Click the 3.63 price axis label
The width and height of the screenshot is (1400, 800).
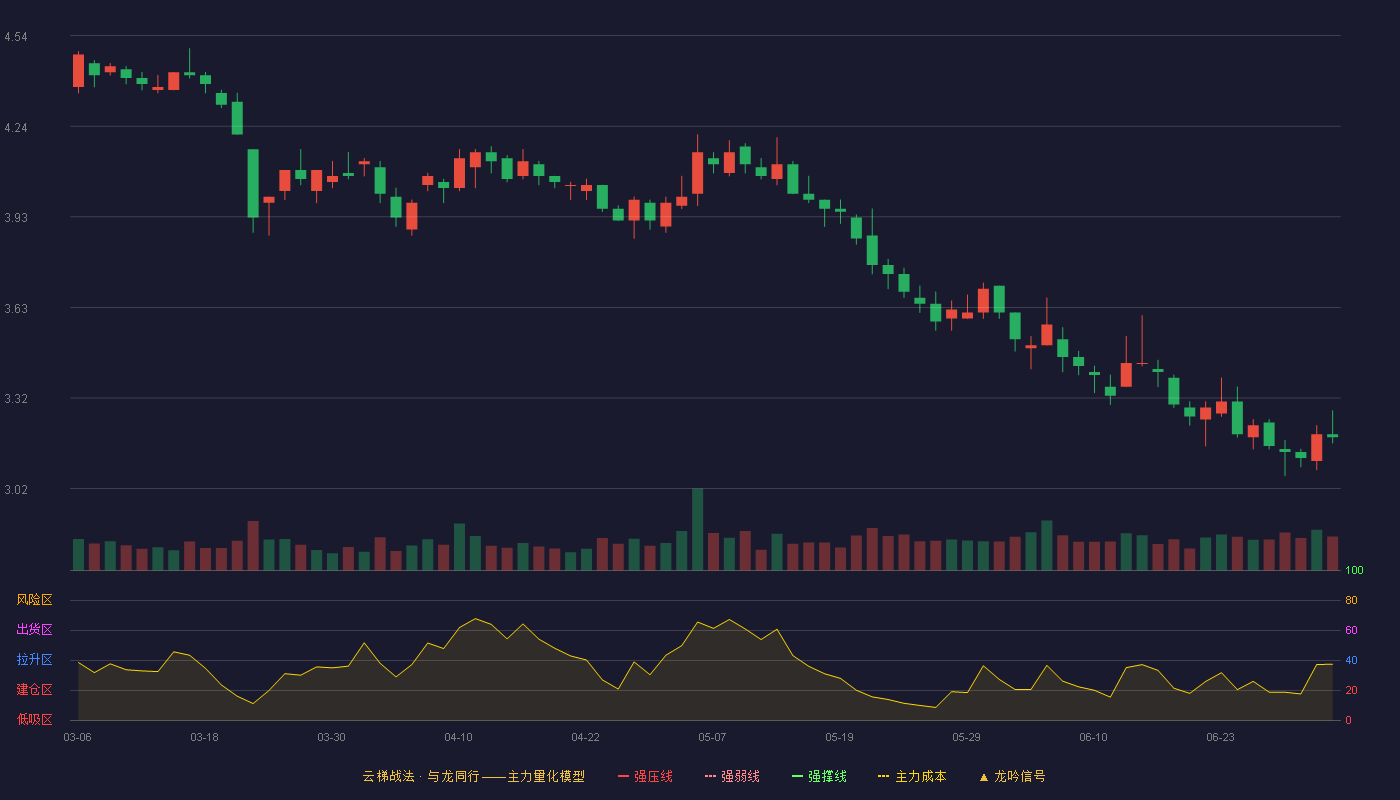16,309
